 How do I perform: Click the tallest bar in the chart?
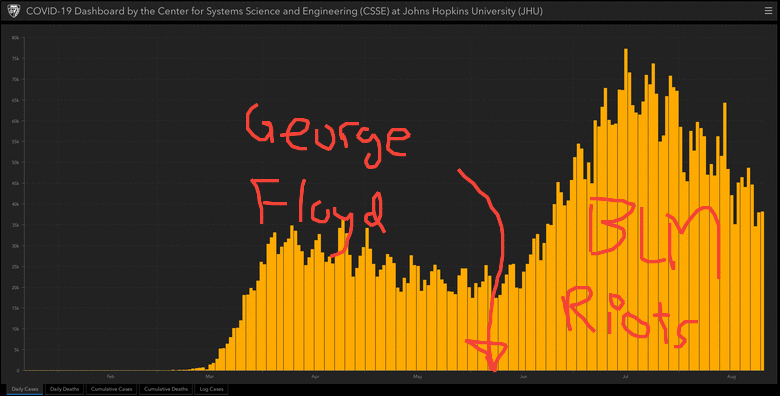pos(626,209)
